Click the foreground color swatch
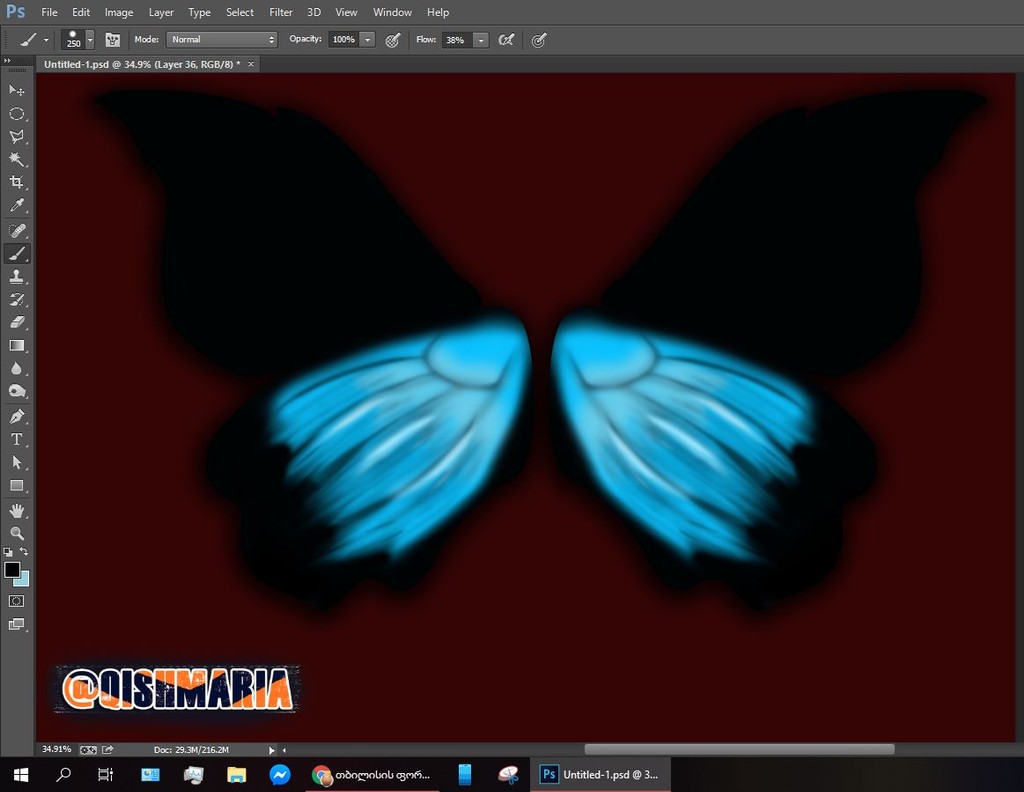 coord(12,569)
